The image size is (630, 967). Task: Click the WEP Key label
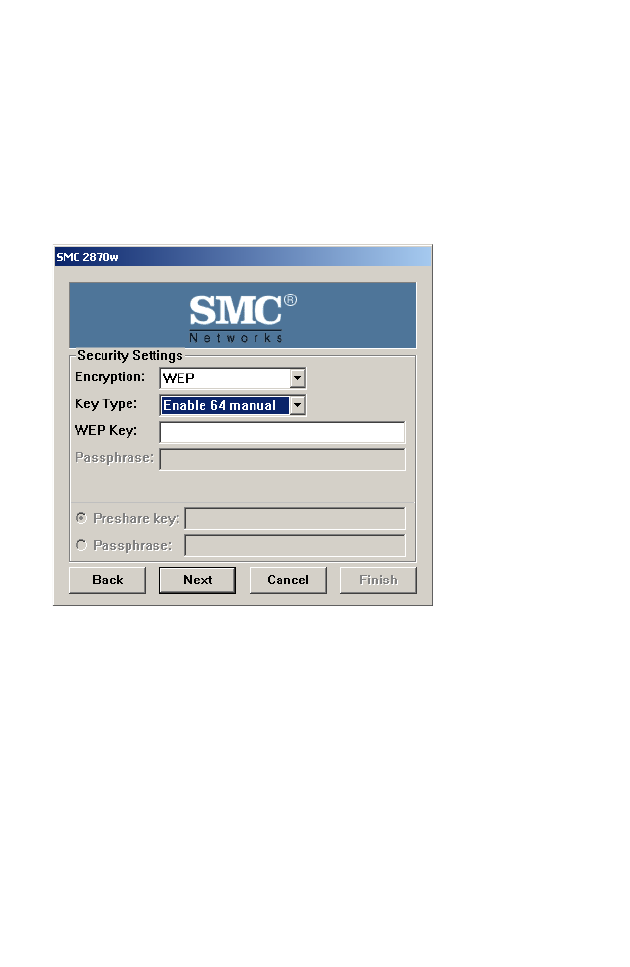pyautogui.click(x=106, y=430)
